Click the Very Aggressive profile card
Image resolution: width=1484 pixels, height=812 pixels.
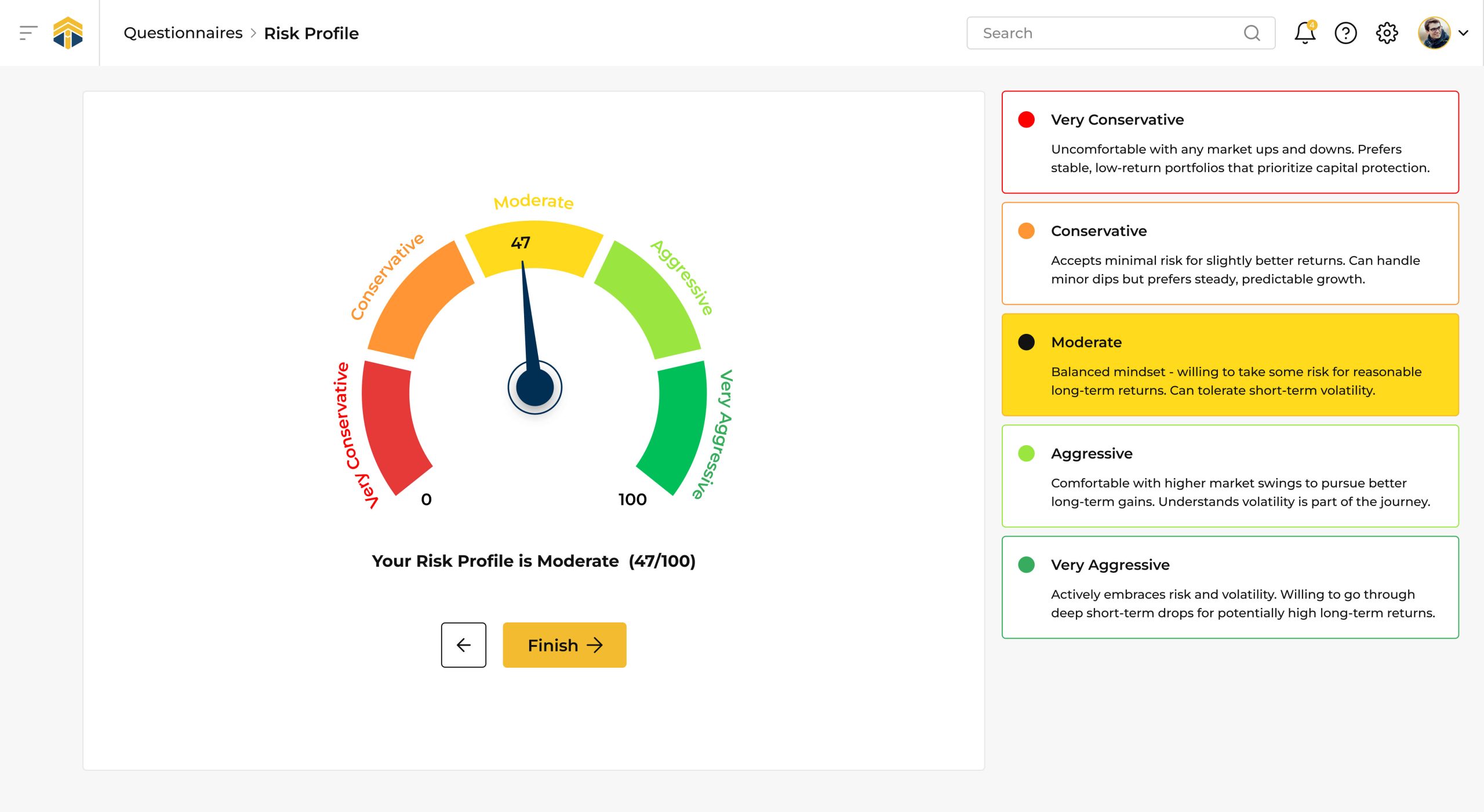[x=1230, y=587]
